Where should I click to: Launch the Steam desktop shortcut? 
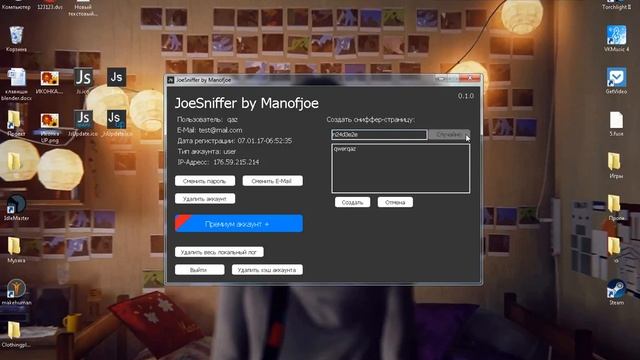[616, 292]
